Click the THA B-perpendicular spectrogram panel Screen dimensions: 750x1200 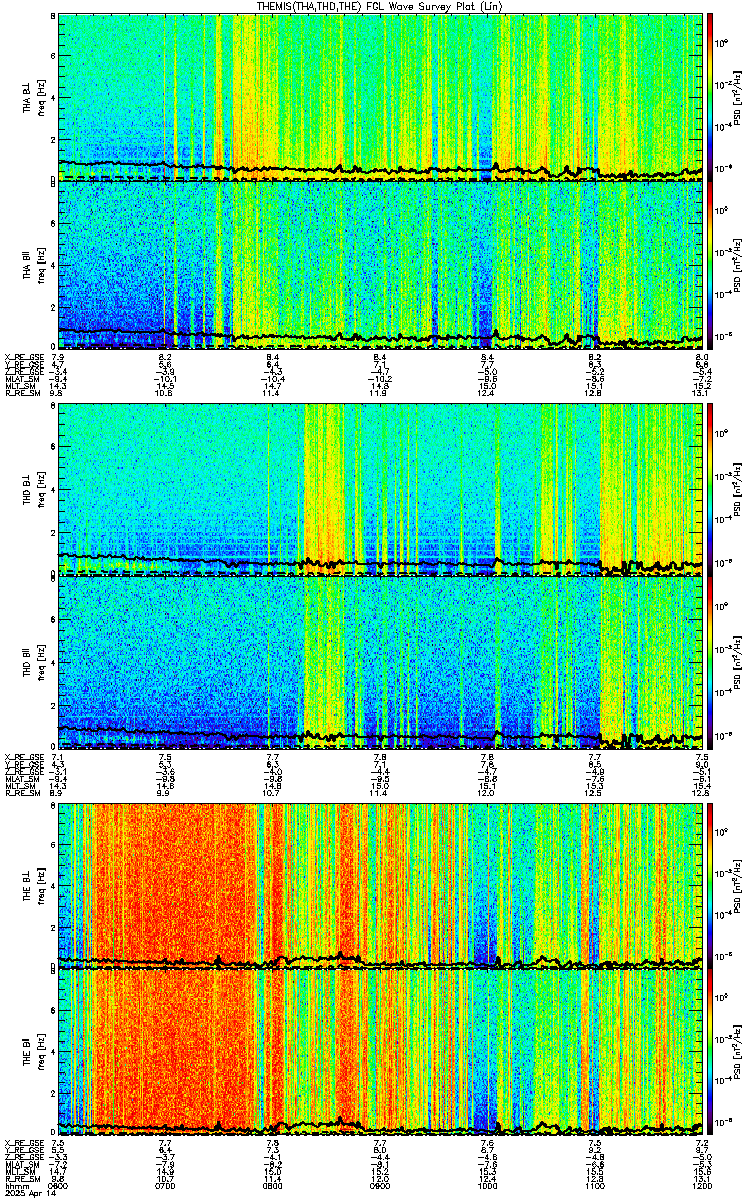380,97
